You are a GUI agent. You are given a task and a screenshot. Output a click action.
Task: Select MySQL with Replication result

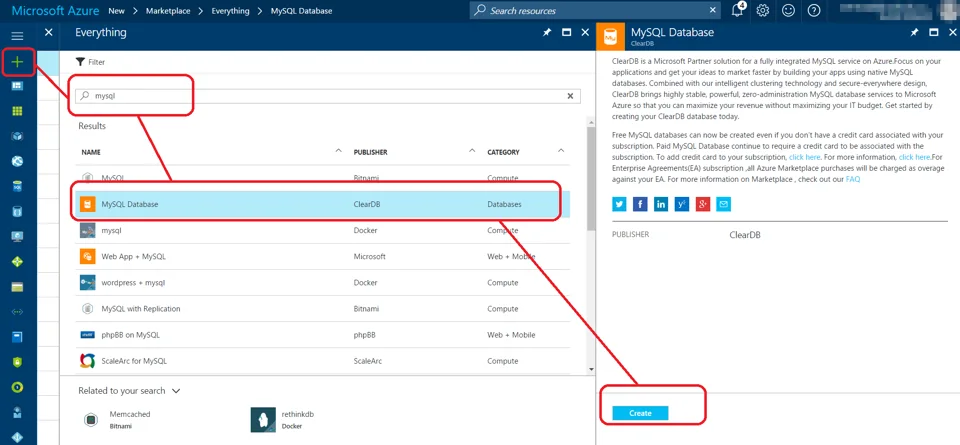(324, 309)
